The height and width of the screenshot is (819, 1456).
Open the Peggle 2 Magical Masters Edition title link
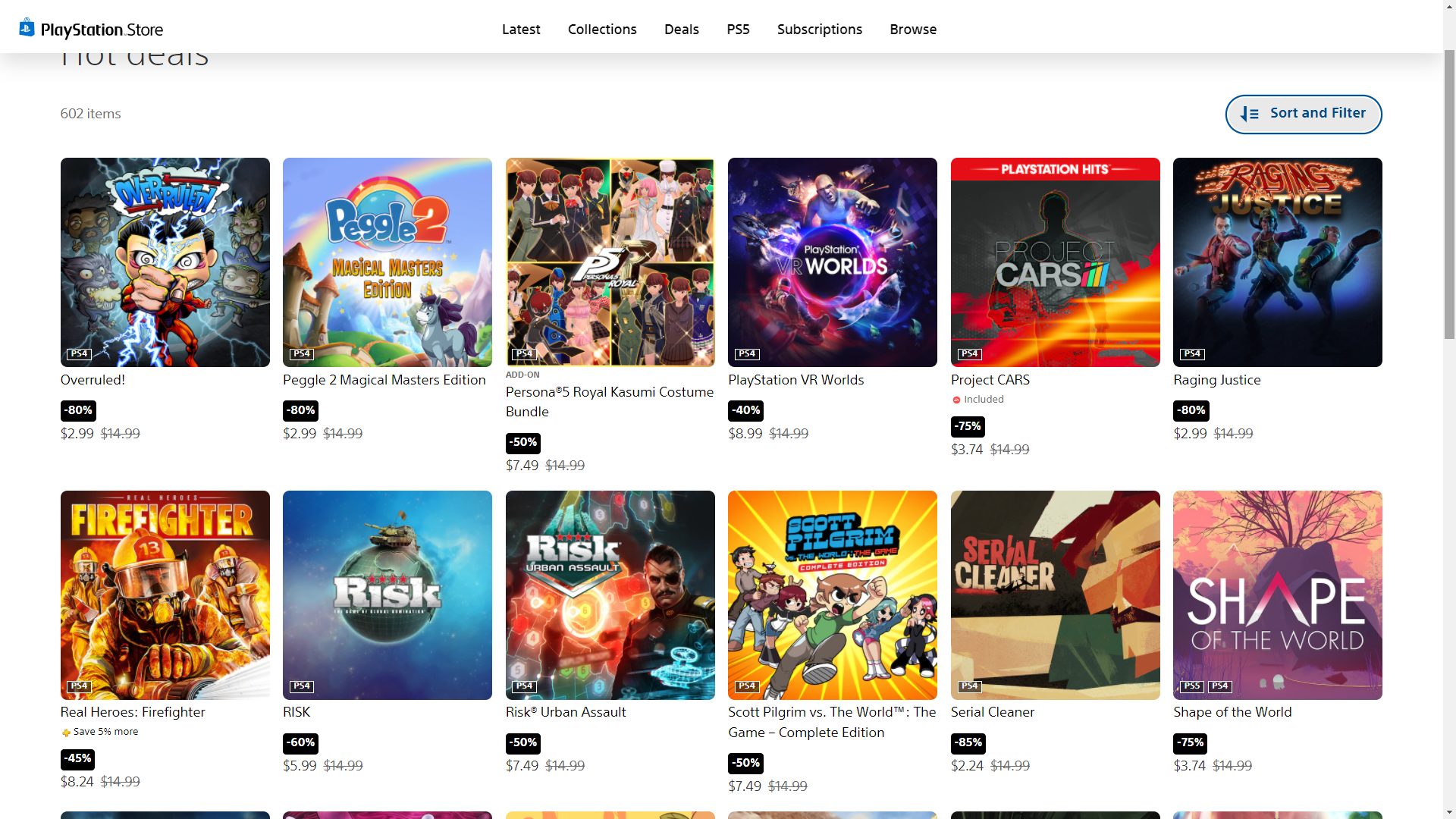(x=384, y=380)
